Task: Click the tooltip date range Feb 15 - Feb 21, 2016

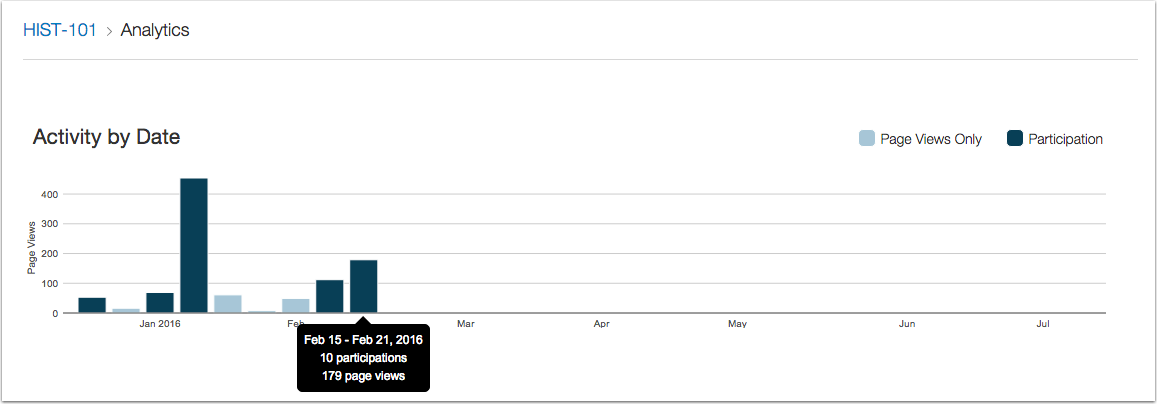Action: [x=364, y=341]
